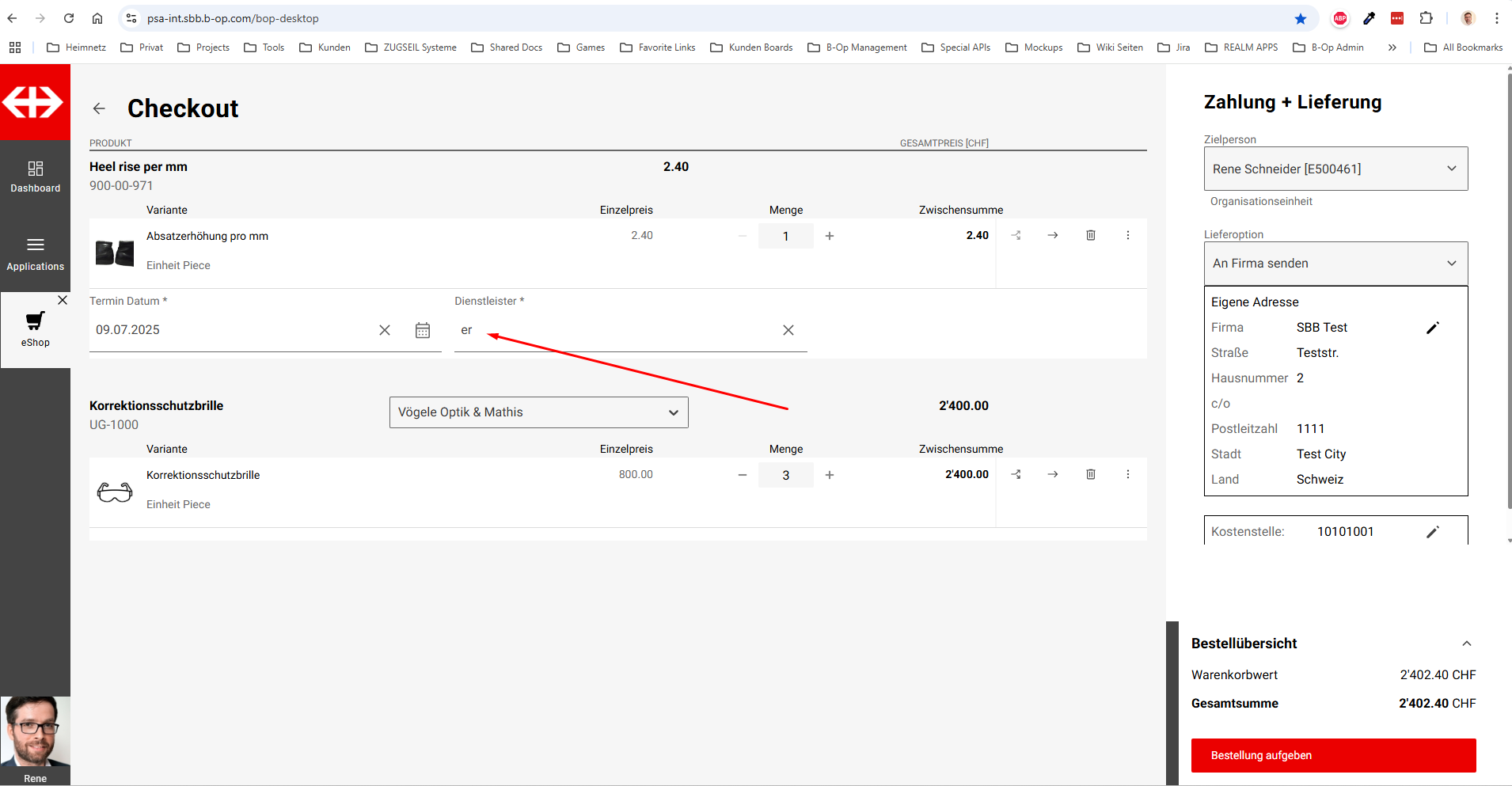This screenshot has height=786, width=1512.
Task: Increase quantity of Korrektionsschutzbrille
Action: point(829,475)
